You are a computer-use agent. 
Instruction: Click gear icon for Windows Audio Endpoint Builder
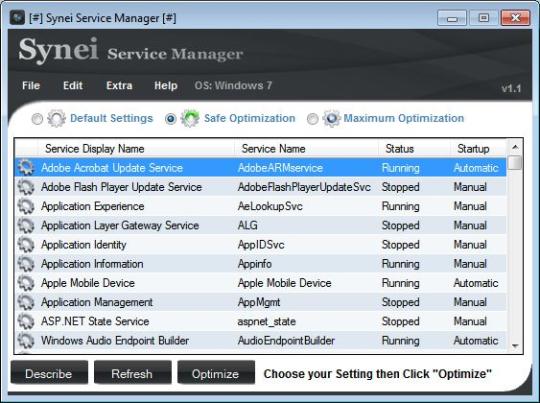[26, 341]
